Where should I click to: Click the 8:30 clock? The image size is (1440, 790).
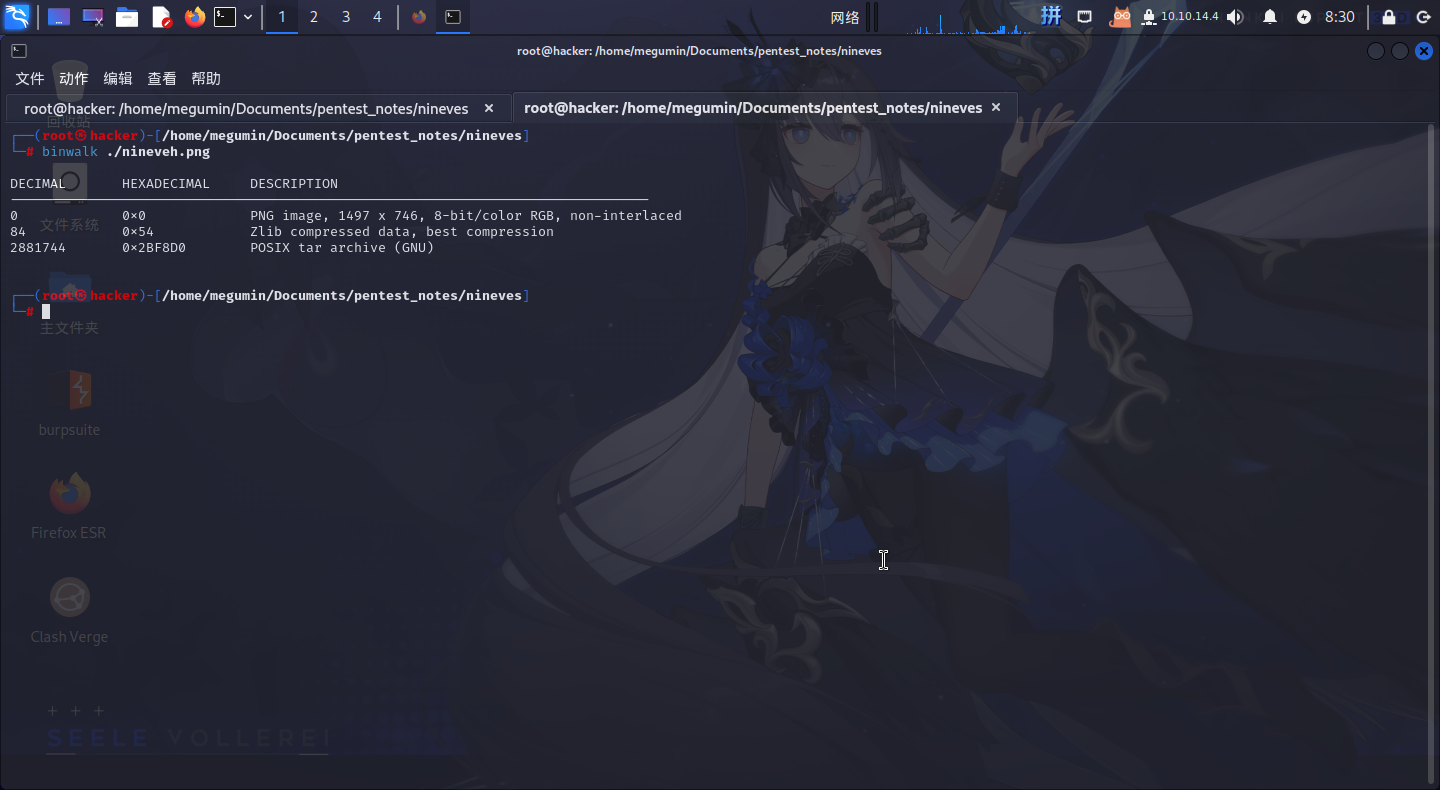[x=1340, y=17]
